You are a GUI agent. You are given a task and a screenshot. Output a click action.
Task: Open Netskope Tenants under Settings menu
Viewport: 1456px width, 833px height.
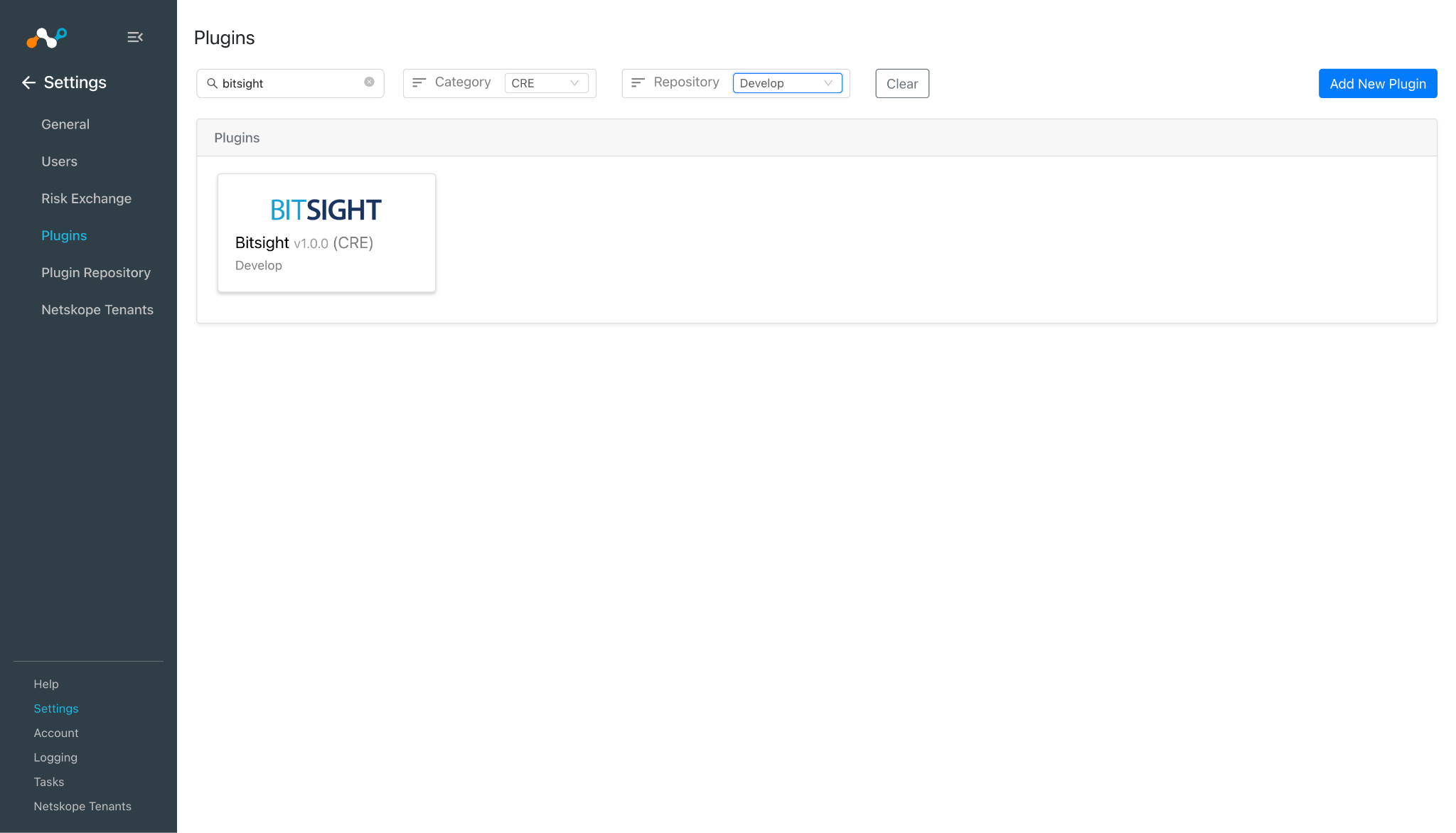97,309
